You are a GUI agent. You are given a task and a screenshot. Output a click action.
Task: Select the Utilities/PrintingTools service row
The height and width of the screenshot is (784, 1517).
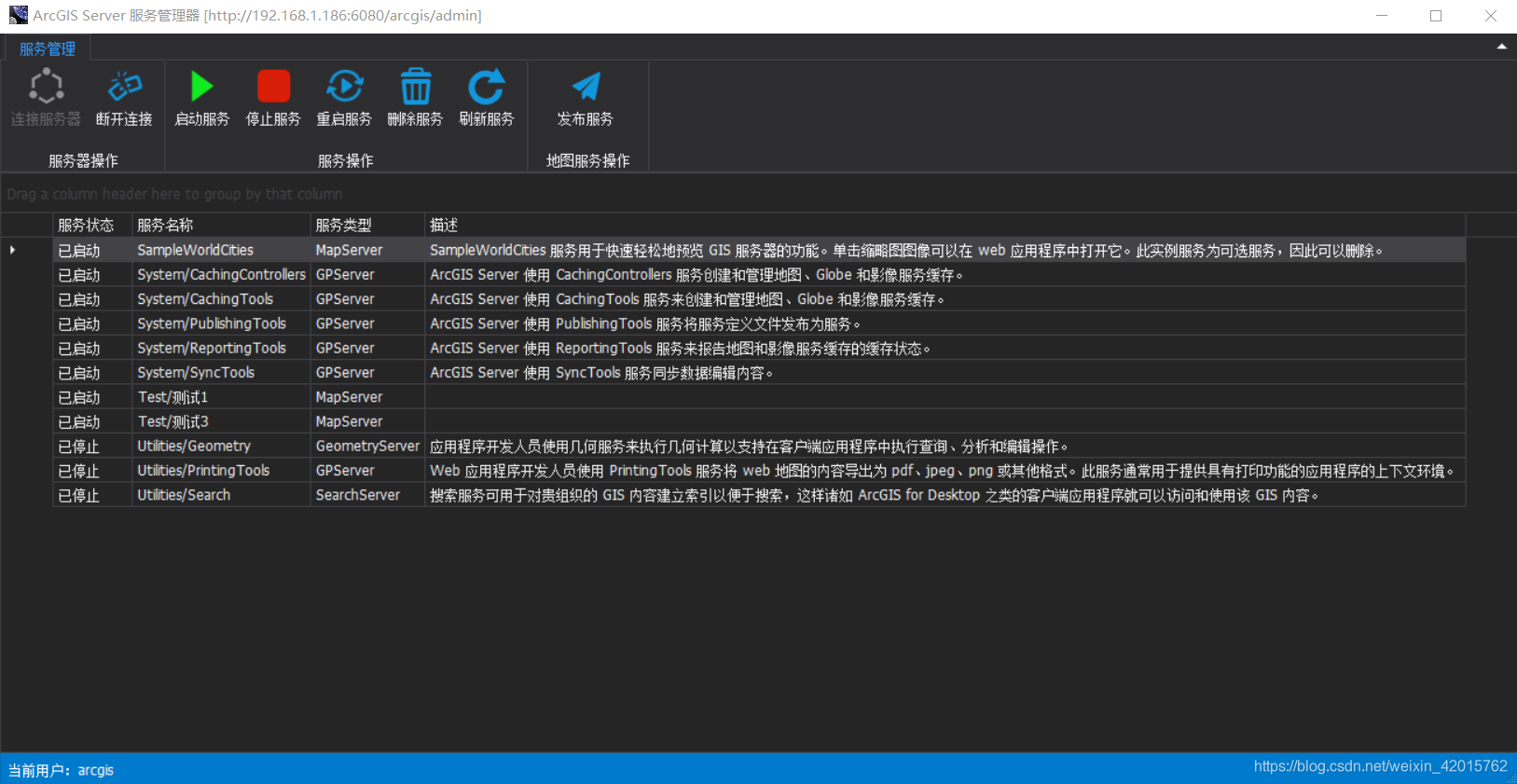[759, 471]
